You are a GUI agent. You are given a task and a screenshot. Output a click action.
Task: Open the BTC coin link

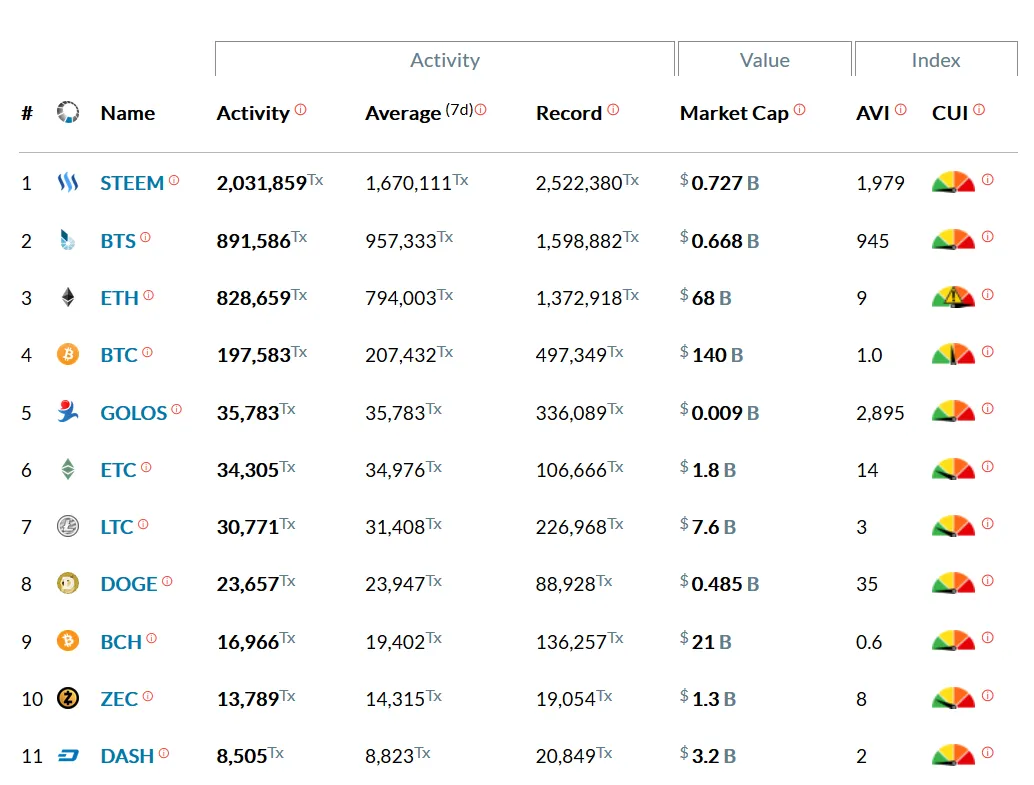119,355
